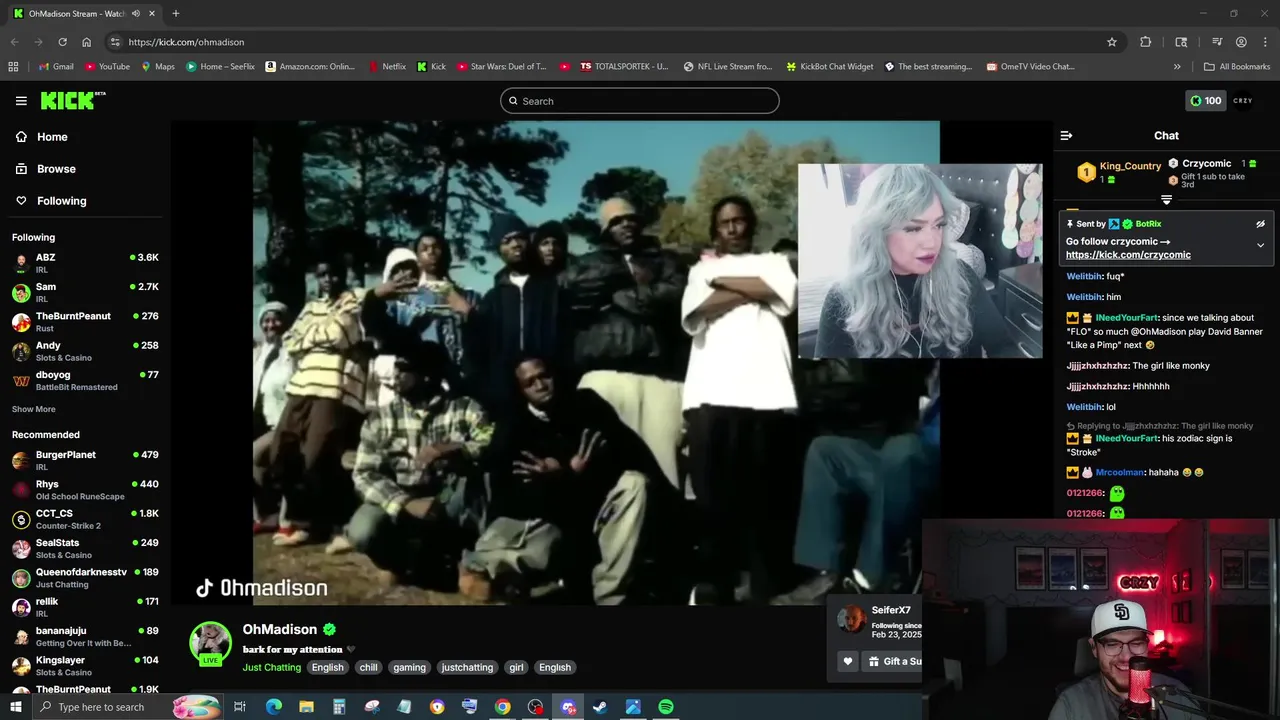Open TheBurntPeanut Rust stream
Viewport: 1280px width, 720px height.
tap(85, 322)
